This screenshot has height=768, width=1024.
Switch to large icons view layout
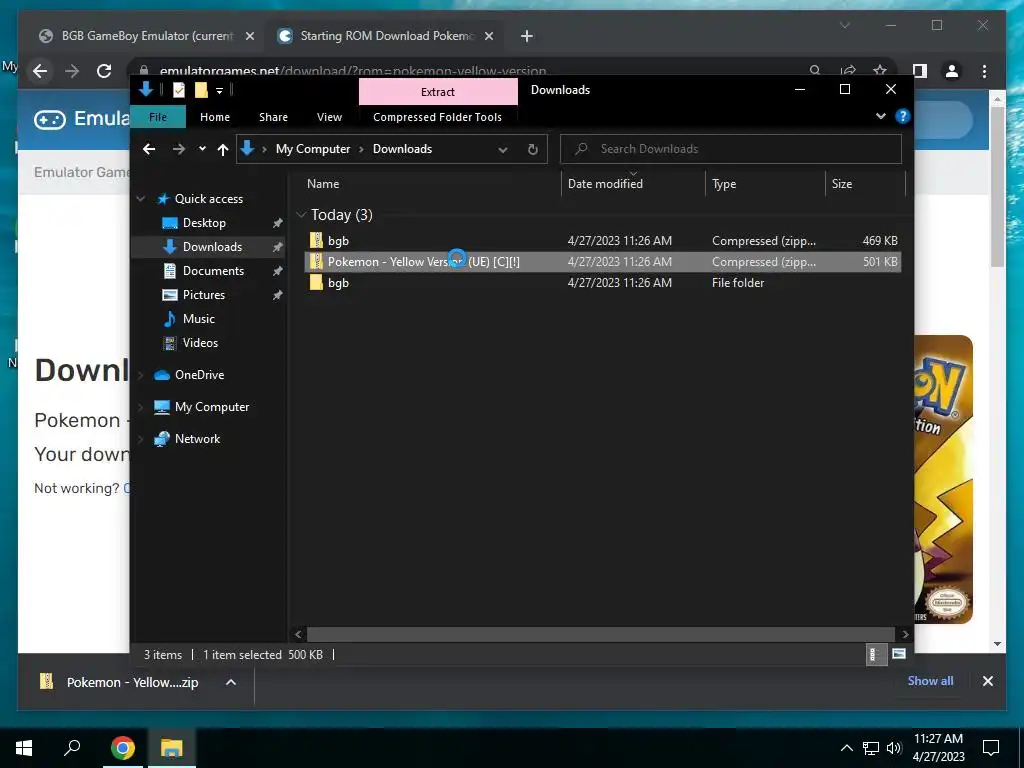pyautogui.click(x=899, y=654)
